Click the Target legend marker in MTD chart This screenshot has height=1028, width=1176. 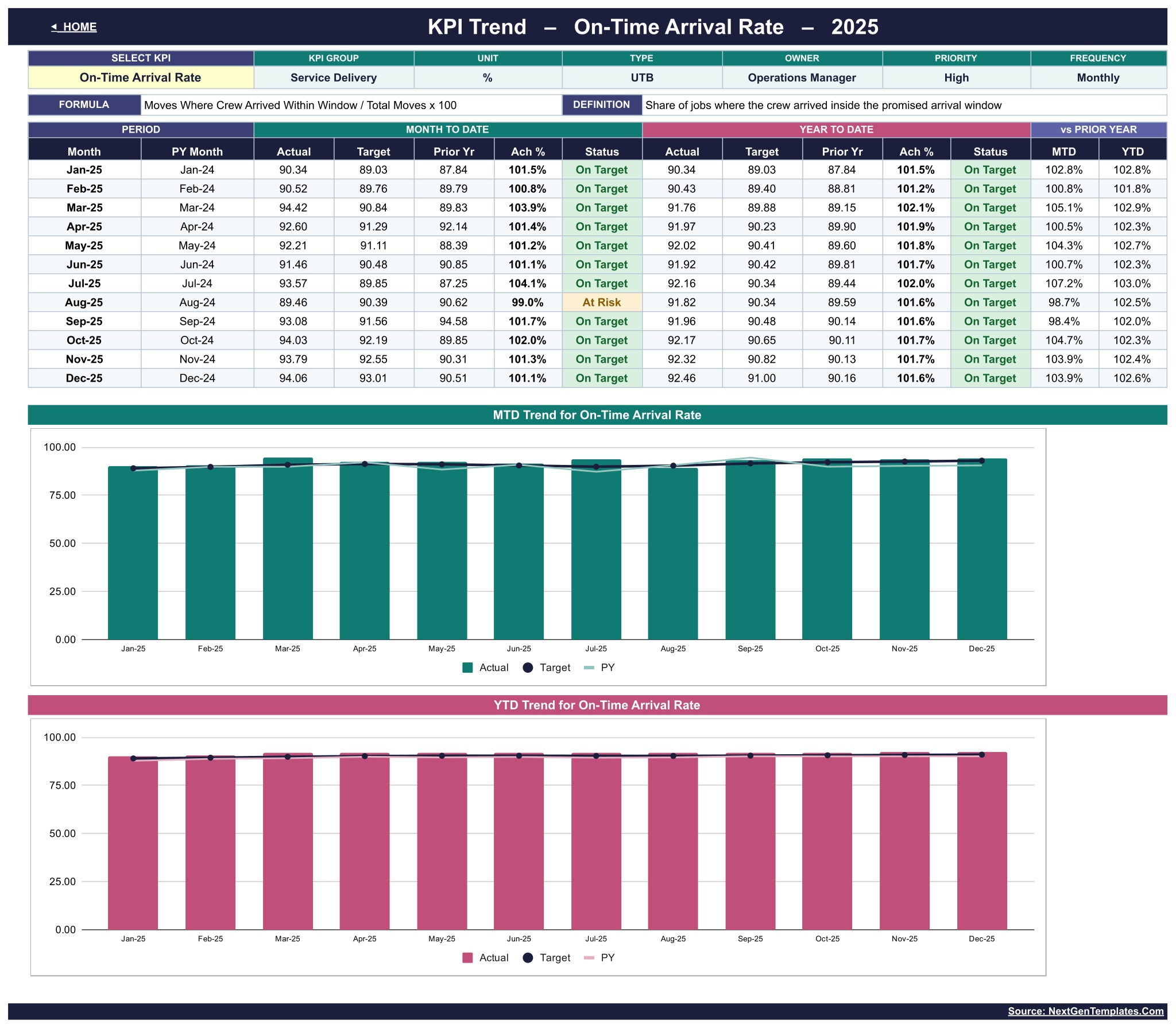pos(528,668)
